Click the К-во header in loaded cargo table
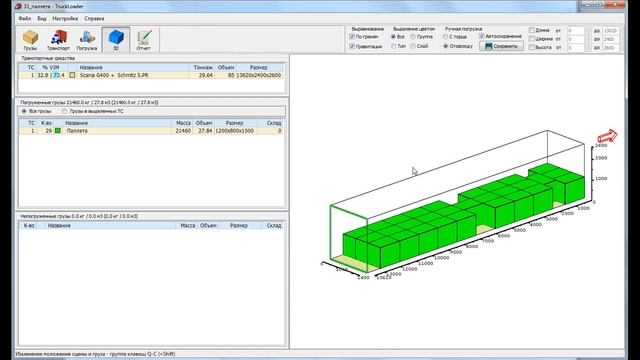The height and width of the screenshot is (360, 640). pyautogui.click(x=46, y=123)
